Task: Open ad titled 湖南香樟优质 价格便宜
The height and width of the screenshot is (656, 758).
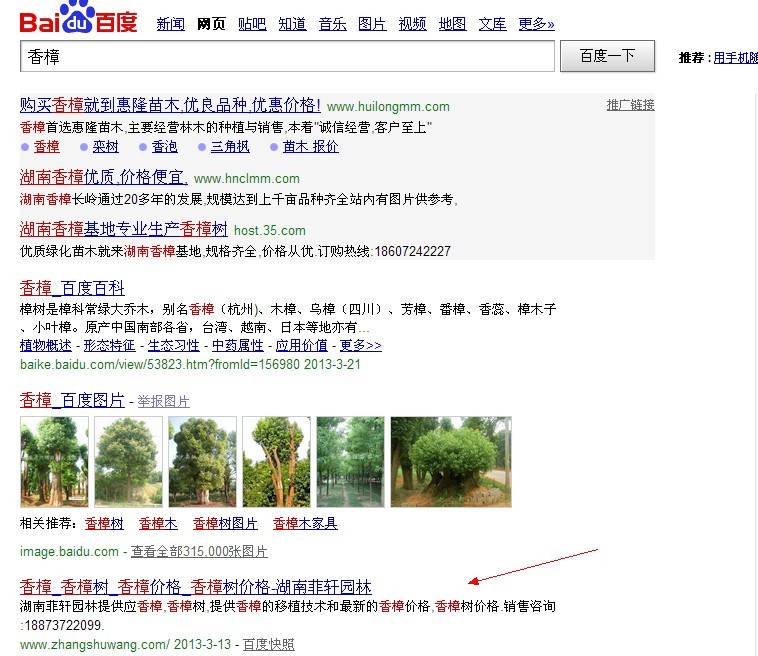Action: (x=104, y=177)
